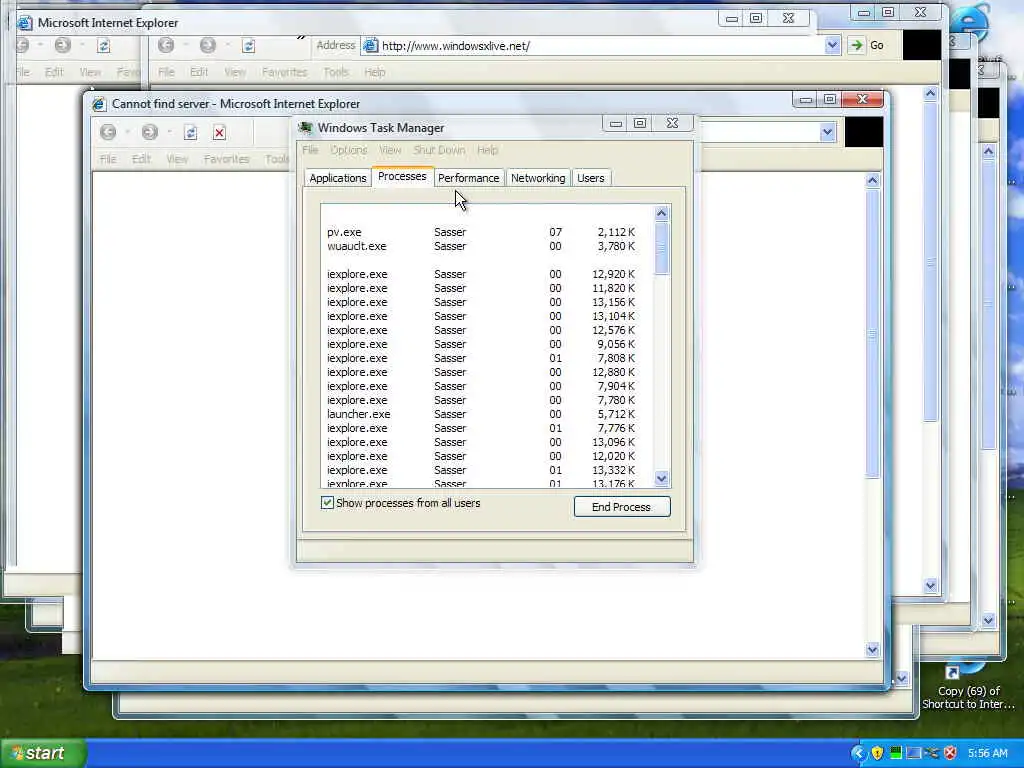Open Favorites menu in Cannot find server window
Screen dimensions: 1024x768
226,159
